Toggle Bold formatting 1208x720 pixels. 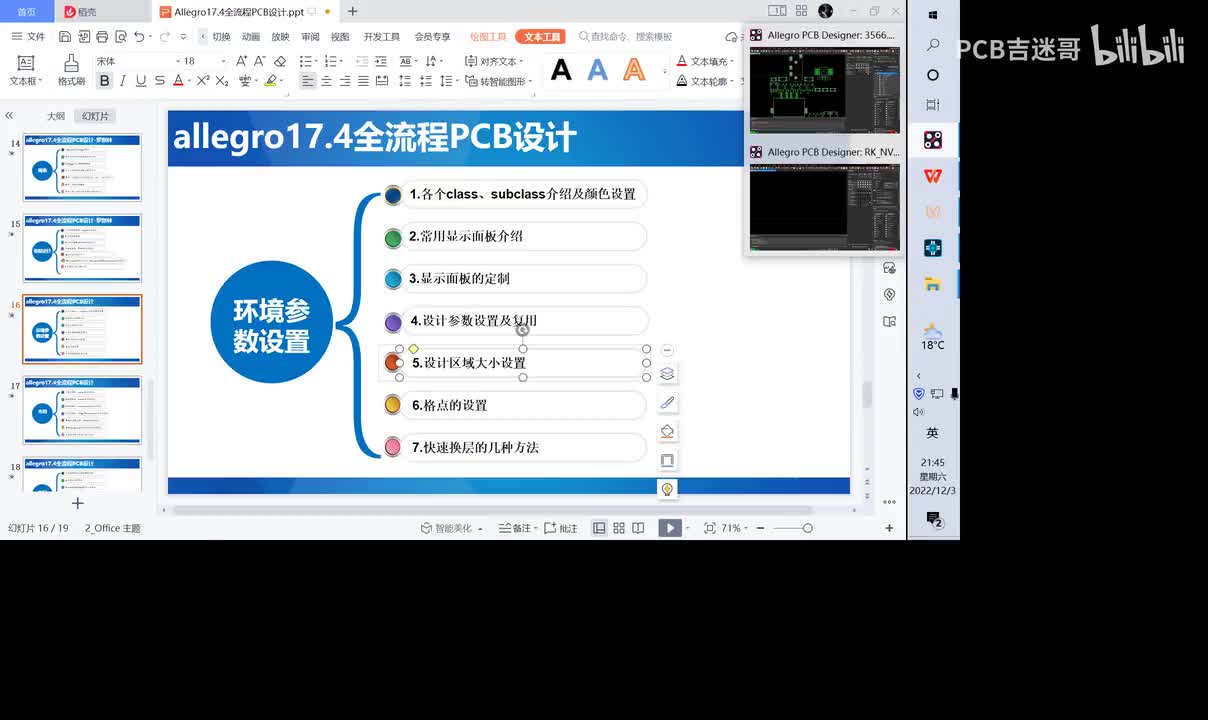pos(106,81)
